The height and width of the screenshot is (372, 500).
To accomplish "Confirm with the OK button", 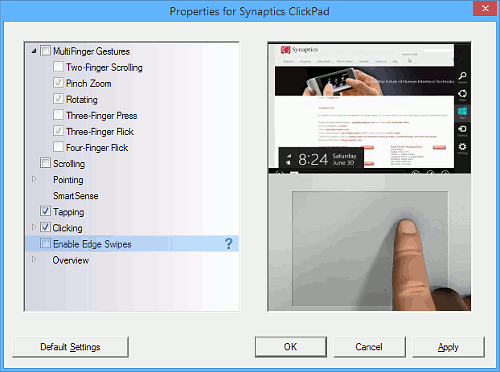I will [291, 347].
